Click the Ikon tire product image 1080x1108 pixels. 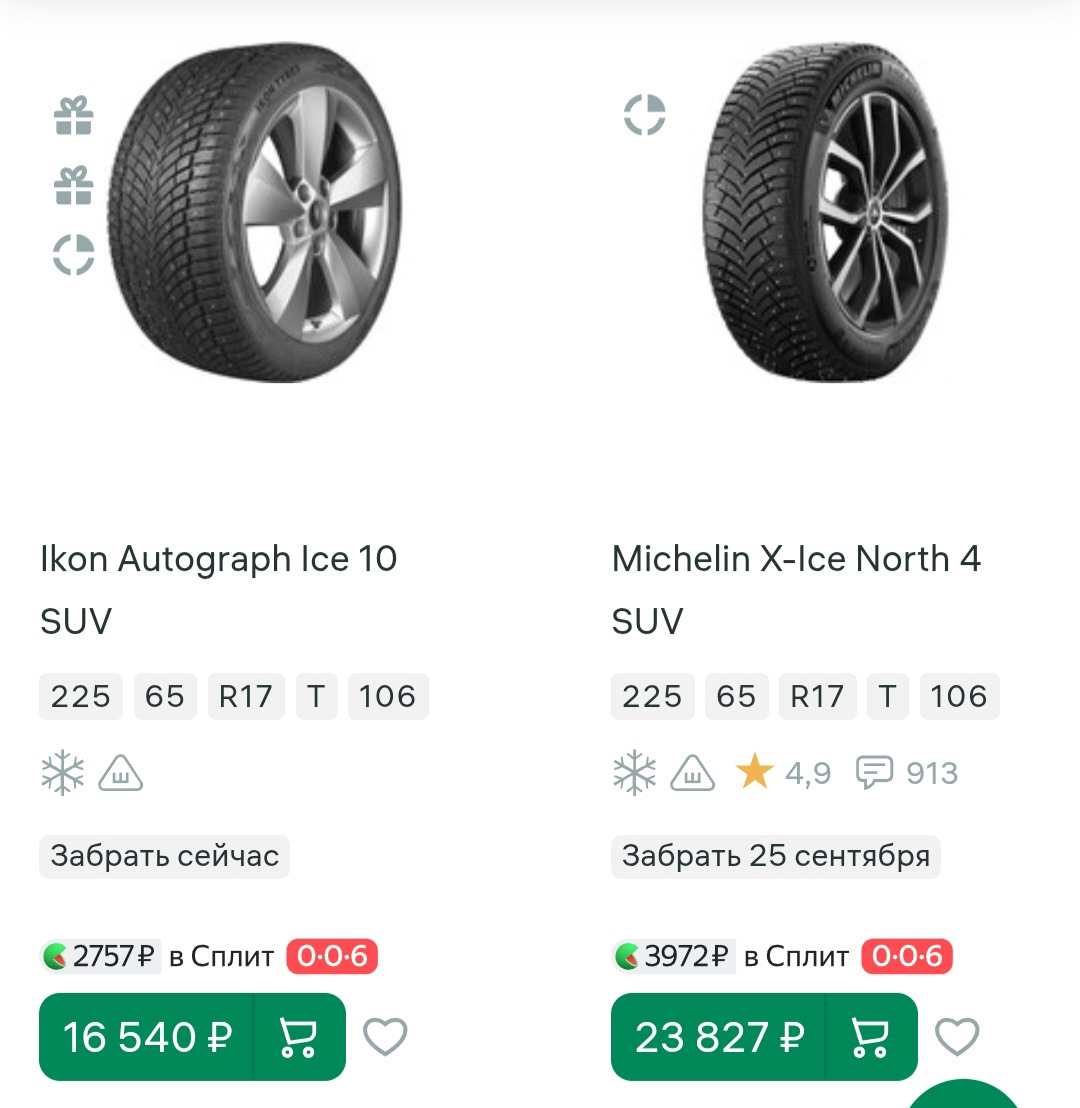(x=255, y=212)
